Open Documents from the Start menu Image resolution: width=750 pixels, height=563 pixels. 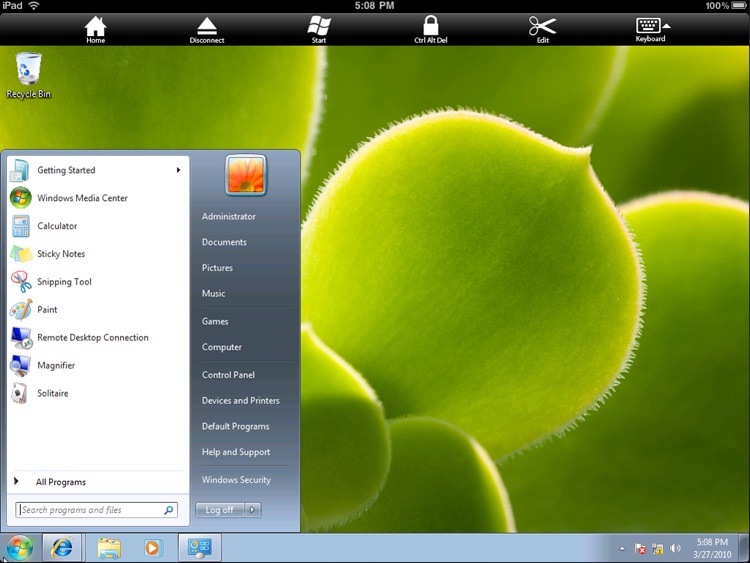point(224,242)
